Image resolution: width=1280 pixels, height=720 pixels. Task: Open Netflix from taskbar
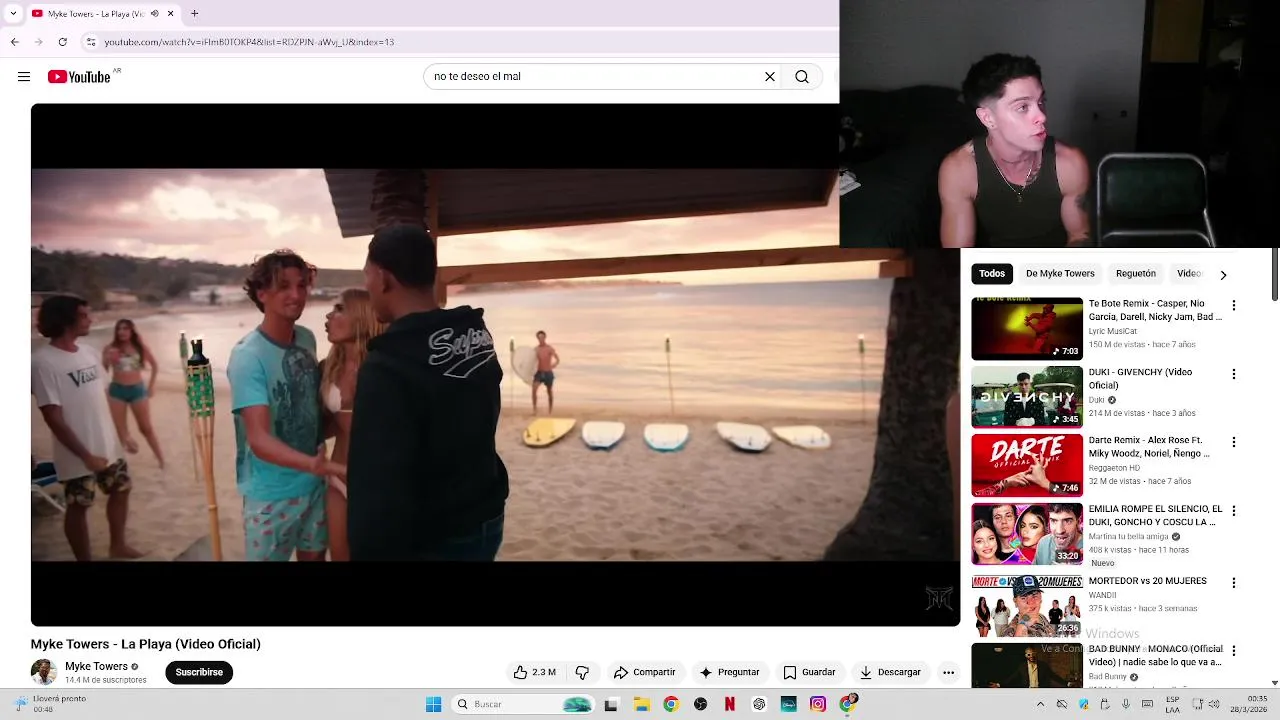pyautogui.click(x=729, y=705)
